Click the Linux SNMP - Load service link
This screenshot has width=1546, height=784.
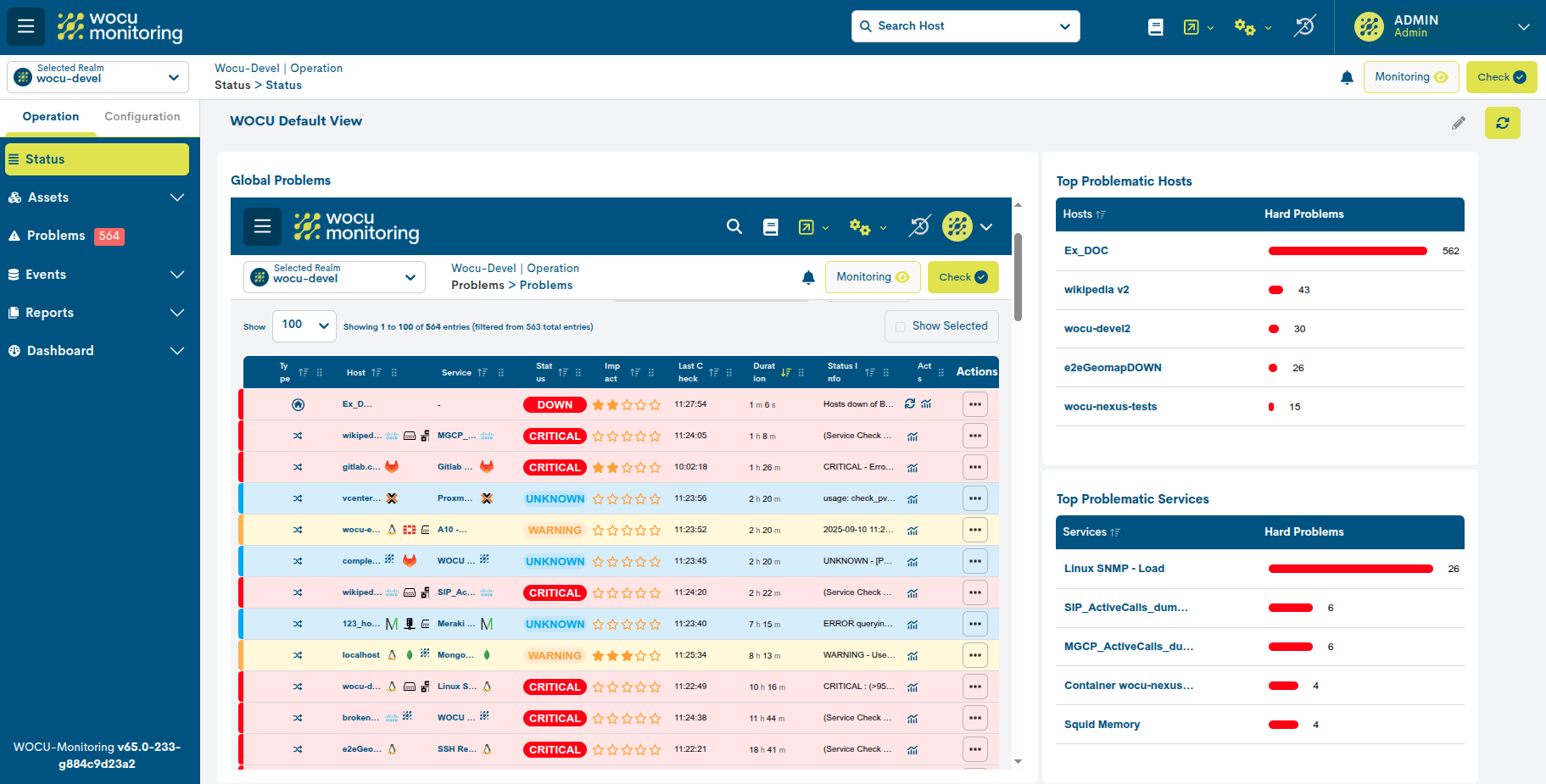click(1113, 568)
